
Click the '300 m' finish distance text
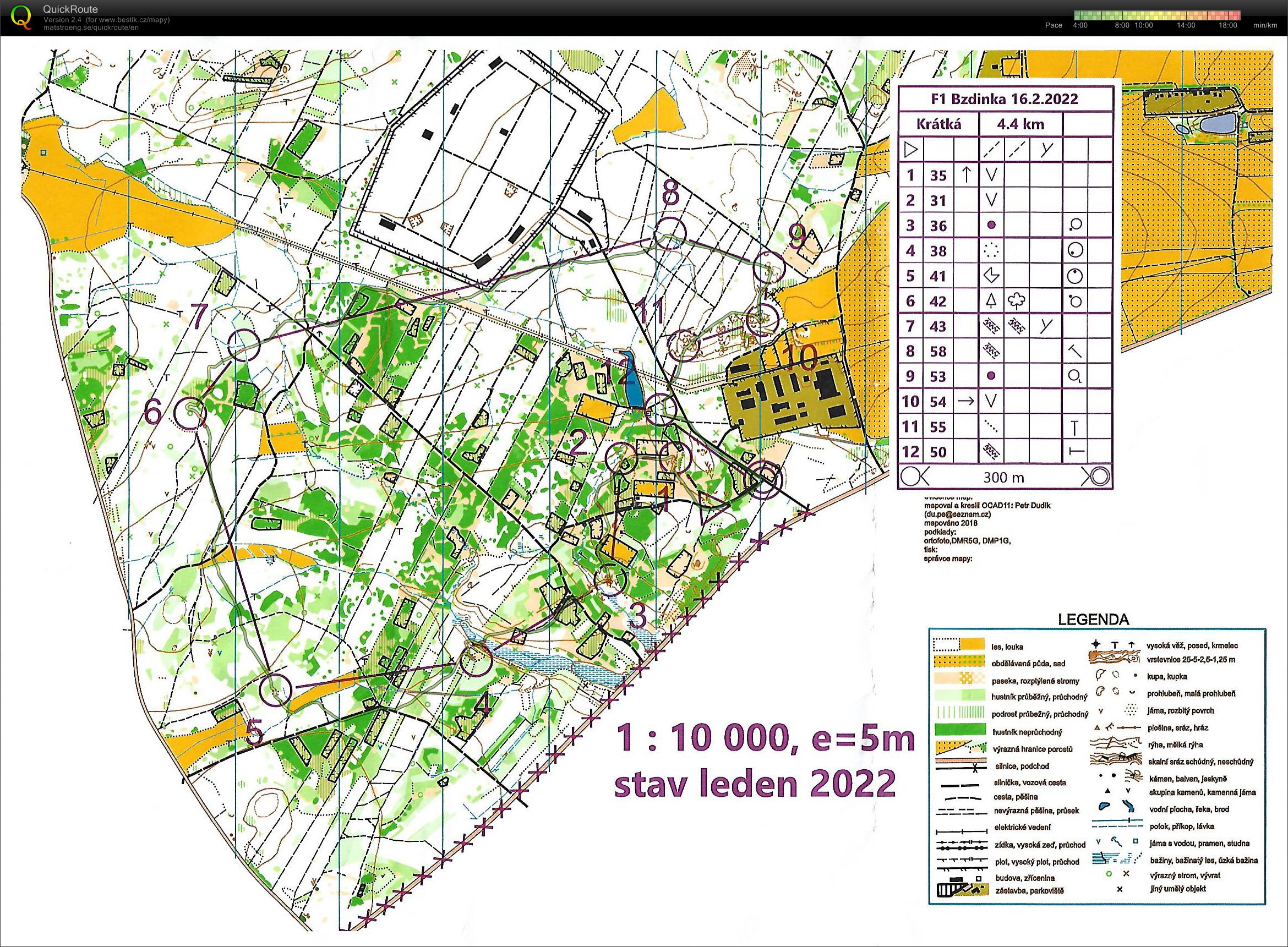point(1003,477)
